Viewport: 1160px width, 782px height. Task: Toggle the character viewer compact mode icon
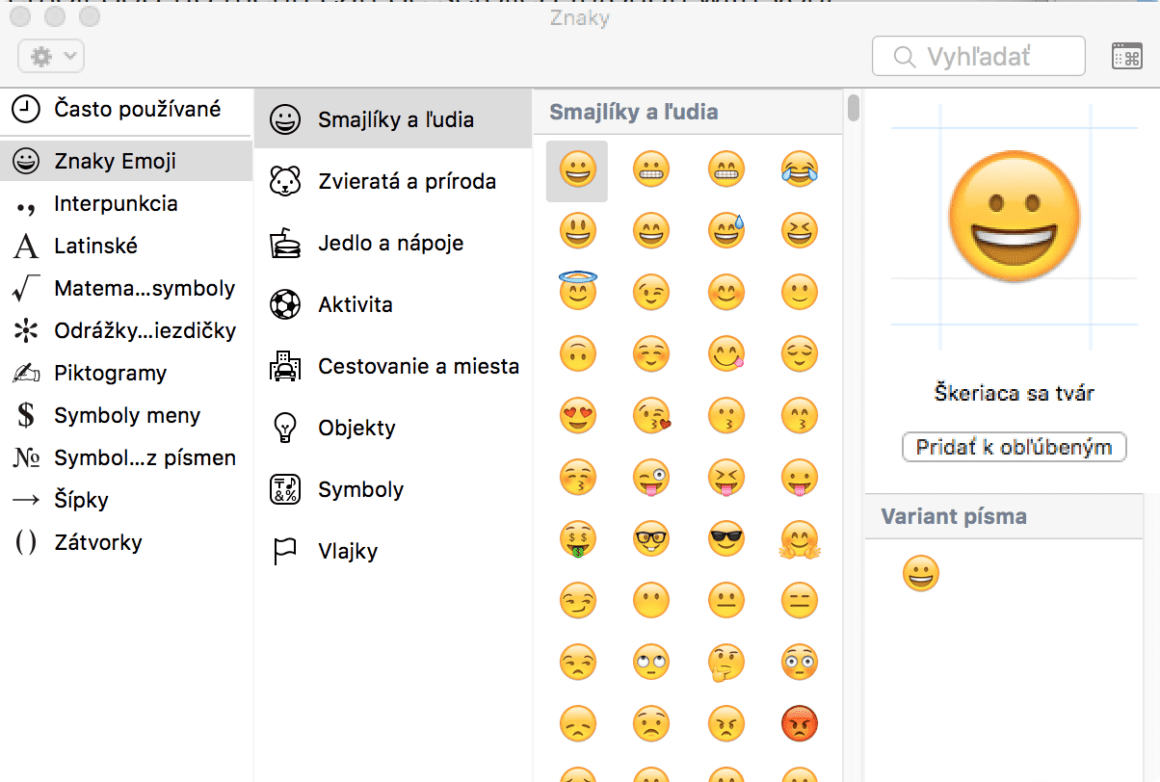click(1127, 57)
